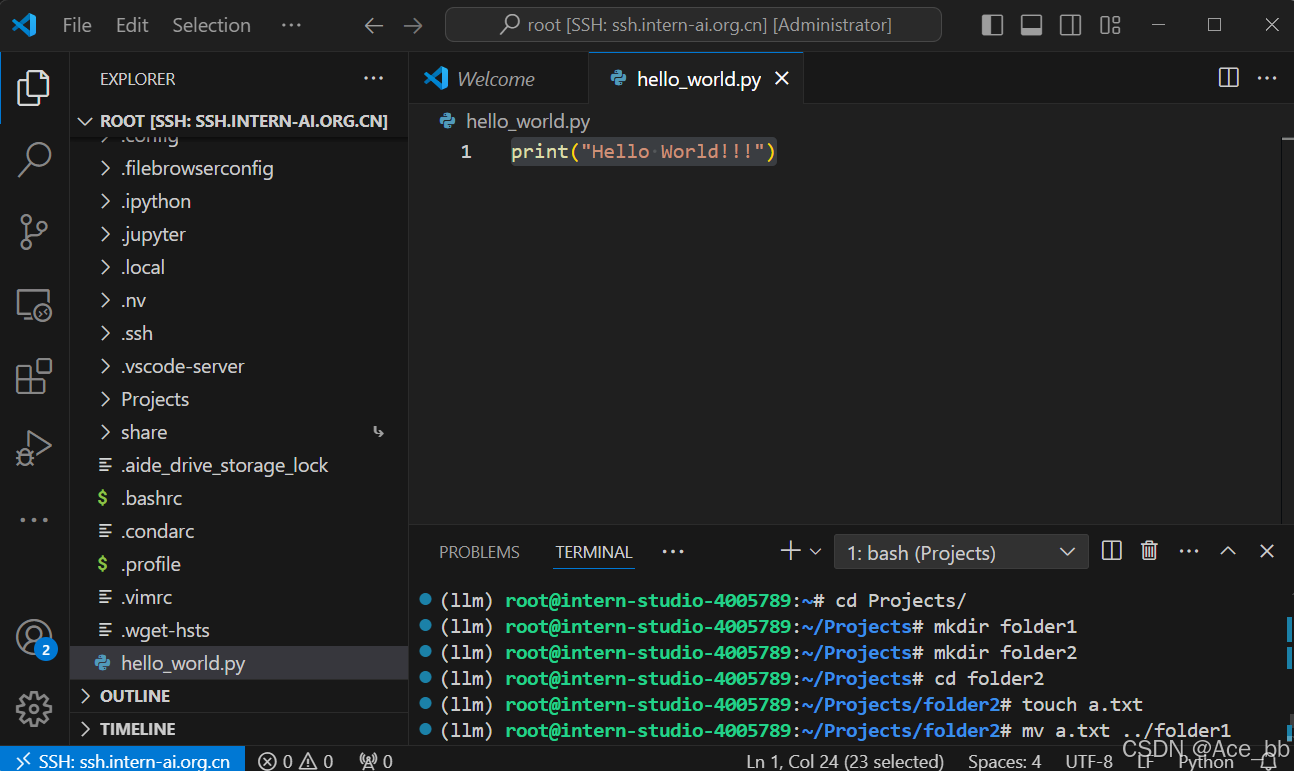Click the command center search box
1294x771 pixels.
coord(693,25)
